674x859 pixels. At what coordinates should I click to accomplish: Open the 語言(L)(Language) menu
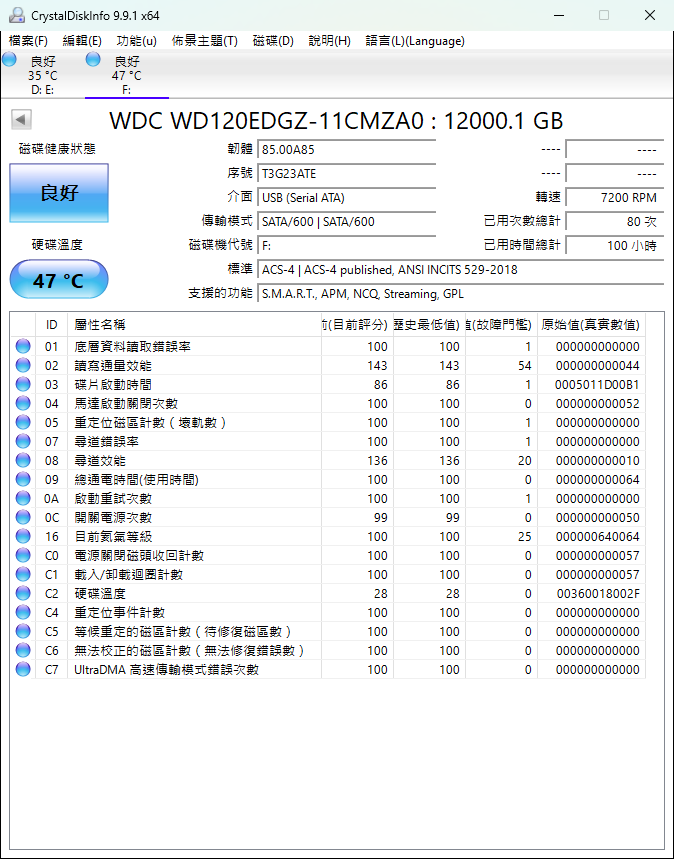tap(415, 41)
